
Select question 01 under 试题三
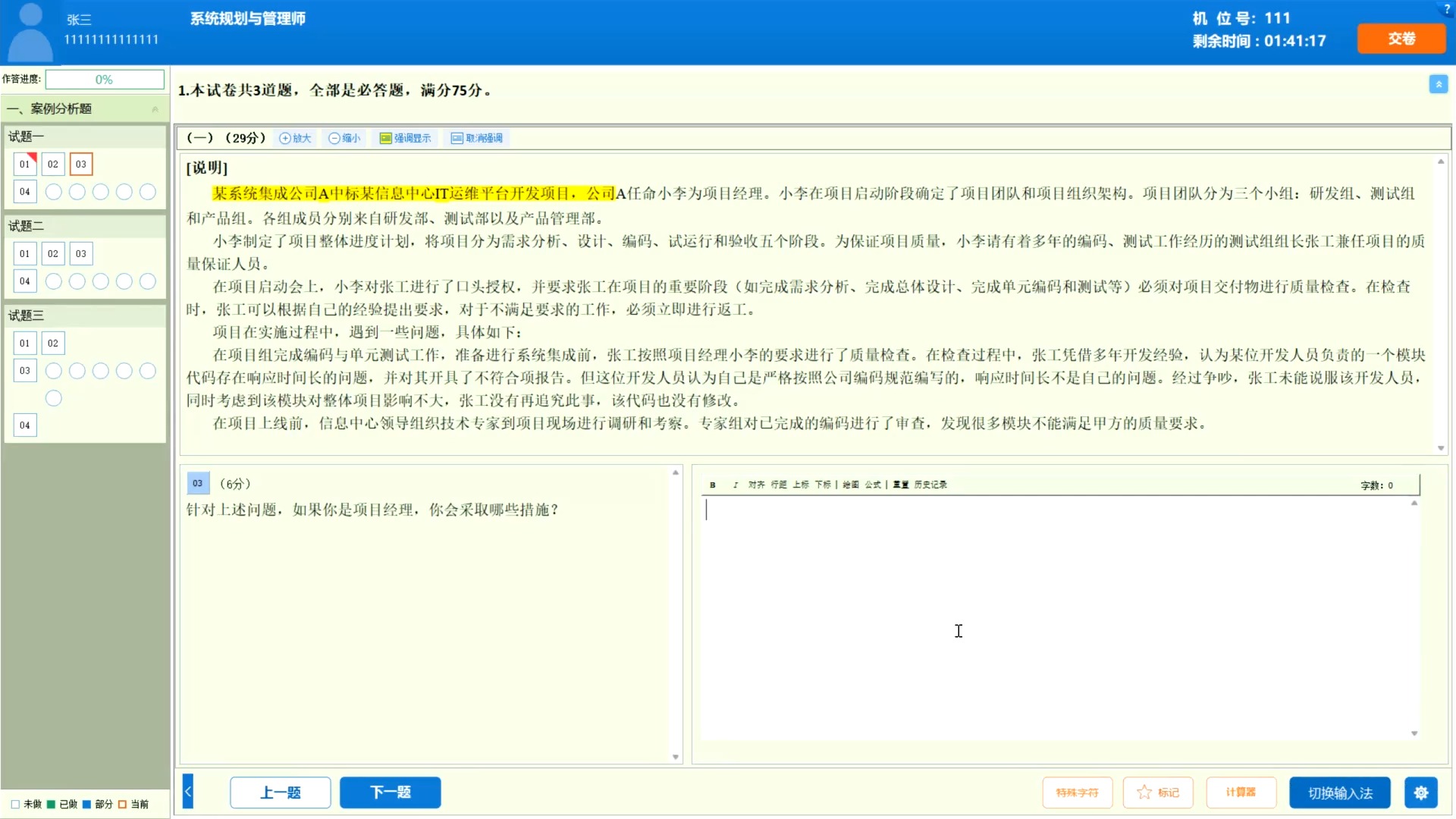tap(25, 343)
